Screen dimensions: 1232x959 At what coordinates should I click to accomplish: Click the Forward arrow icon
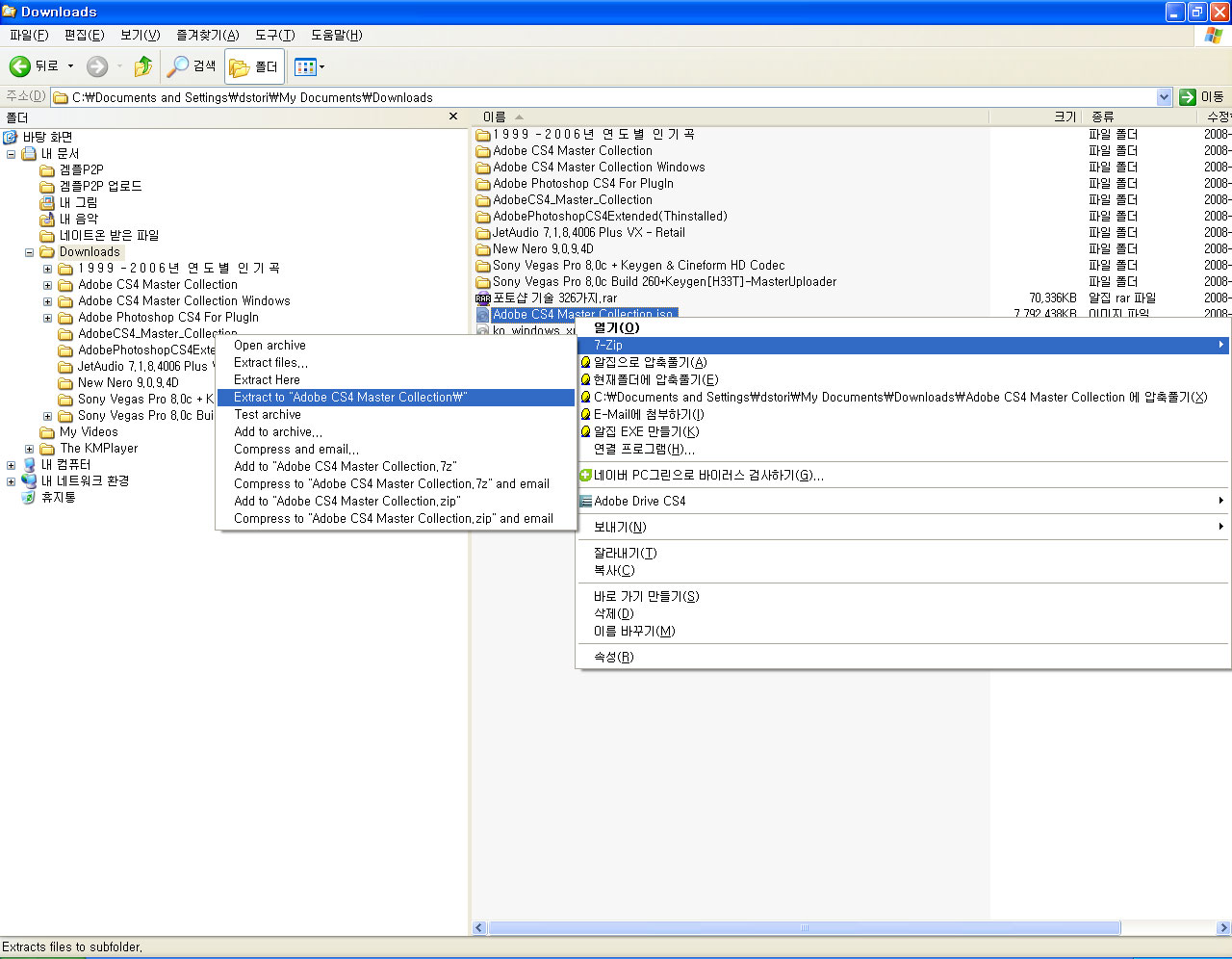tap(97, 66)
